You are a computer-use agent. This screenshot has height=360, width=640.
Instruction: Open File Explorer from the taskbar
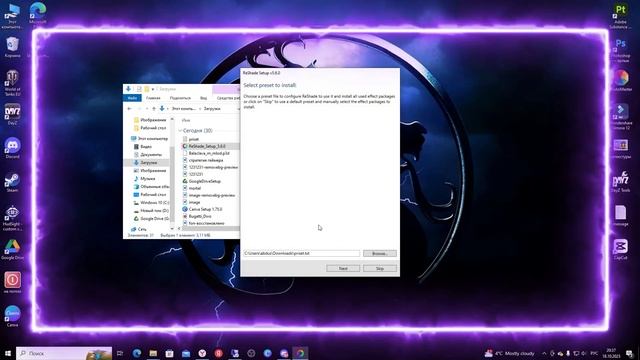153,353
